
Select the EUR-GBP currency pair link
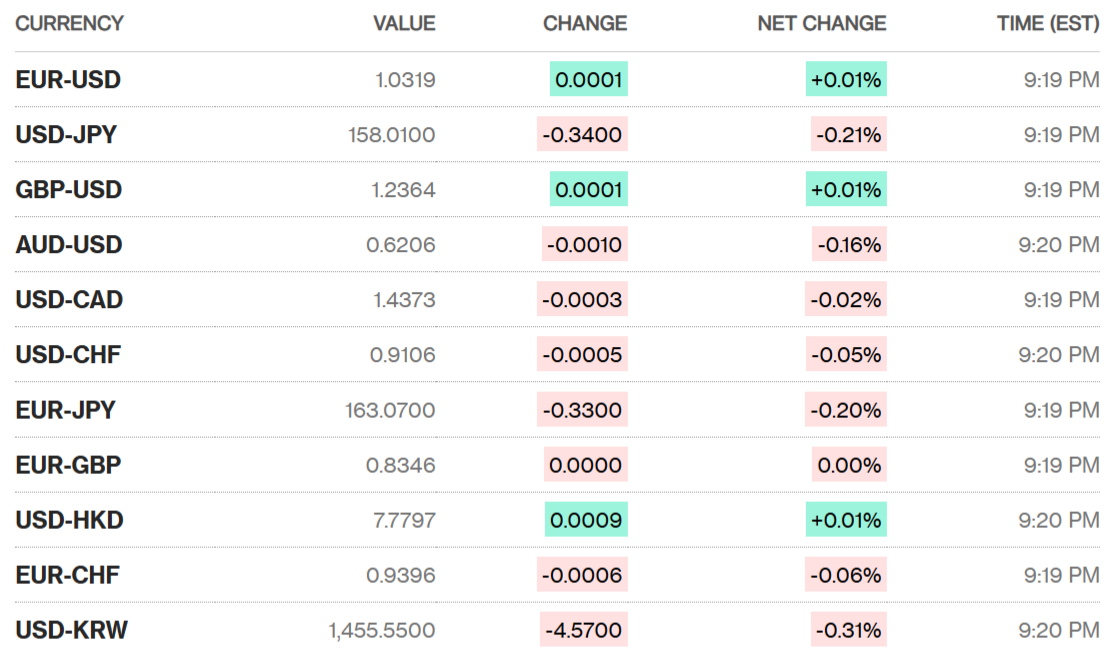point(68,465)
